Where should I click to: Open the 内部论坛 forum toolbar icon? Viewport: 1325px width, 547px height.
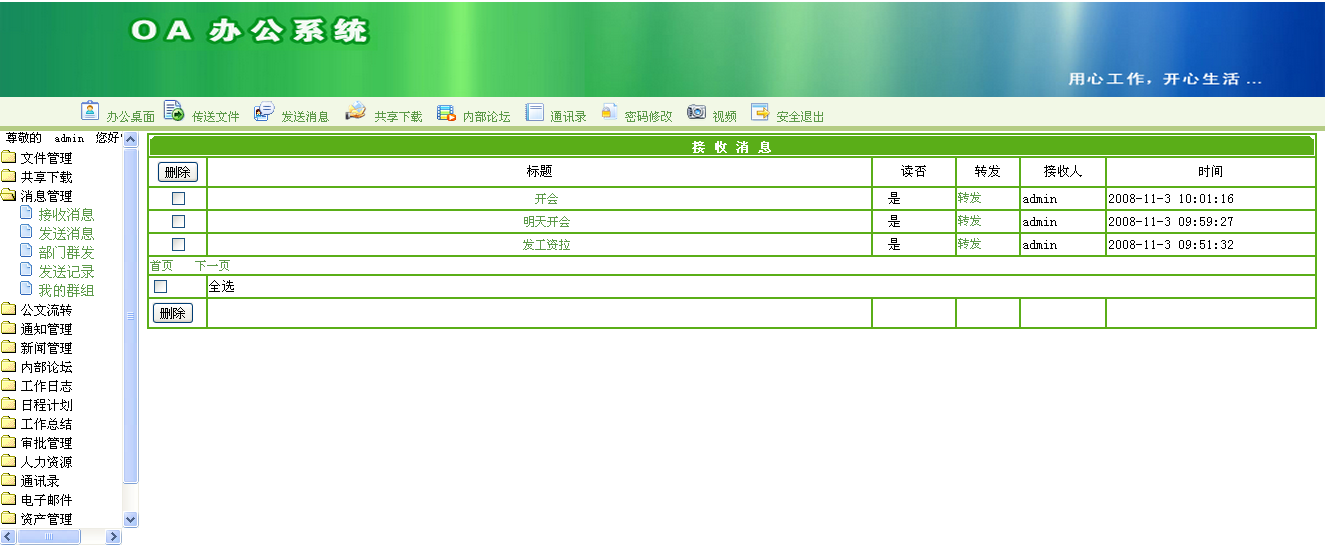(x=446, y=112)
